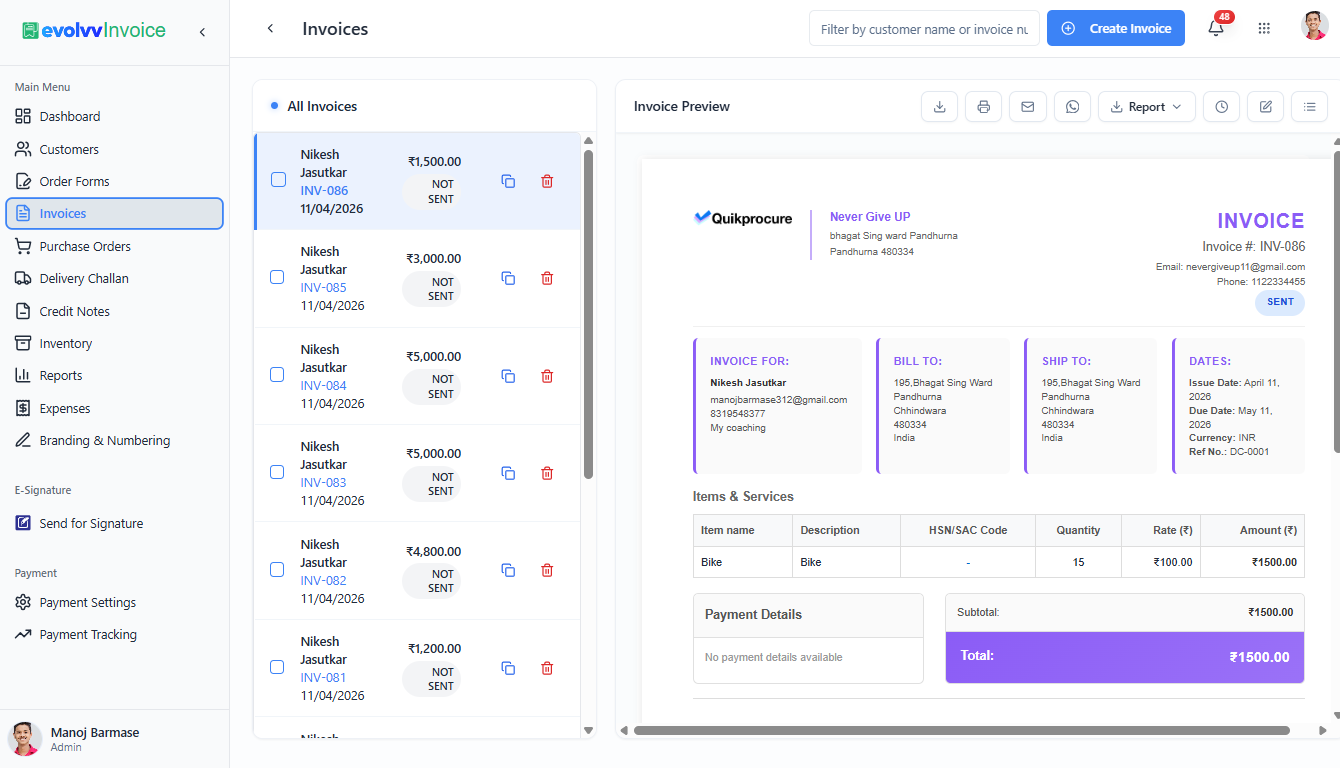The width and height of the screenshot is (1340, 768).
Task: Open the apps grid icon
Action: pos(1264,28)
